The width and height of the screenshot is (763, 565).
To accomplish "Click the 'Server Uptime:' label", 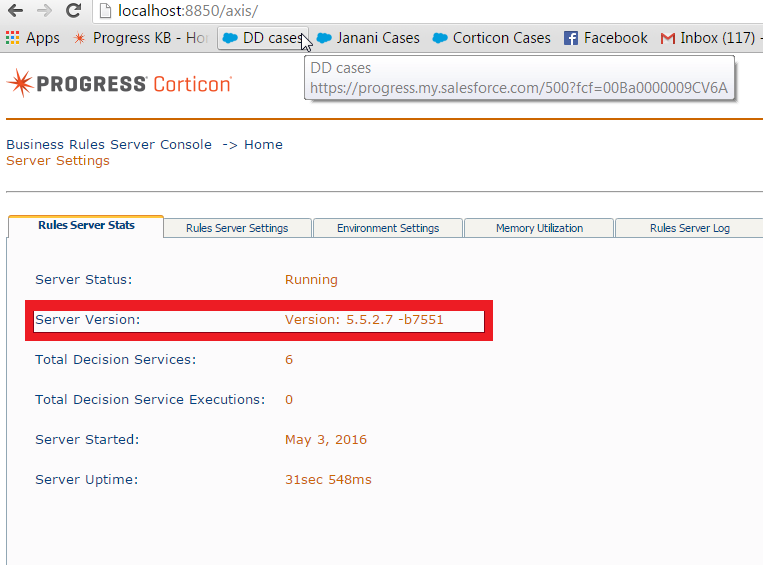I will click(87, 480).
